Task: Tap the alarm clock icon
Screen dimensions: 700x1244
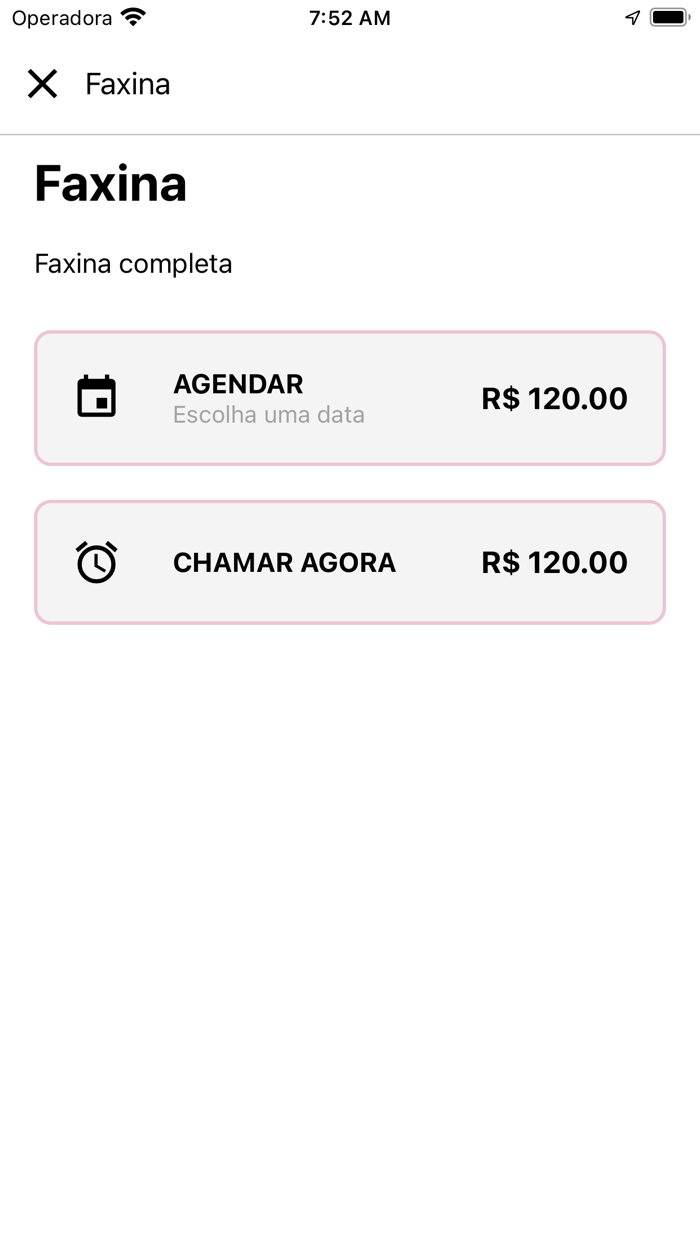Action: [x=97, y=562]
